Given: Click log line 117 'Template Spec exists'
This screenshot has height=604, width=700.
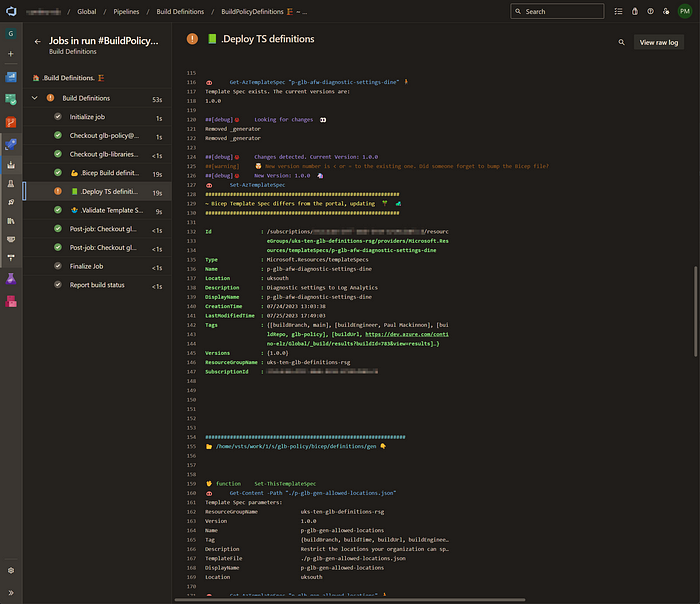Looking at the screenshot, I should click(x=278, y=92).
